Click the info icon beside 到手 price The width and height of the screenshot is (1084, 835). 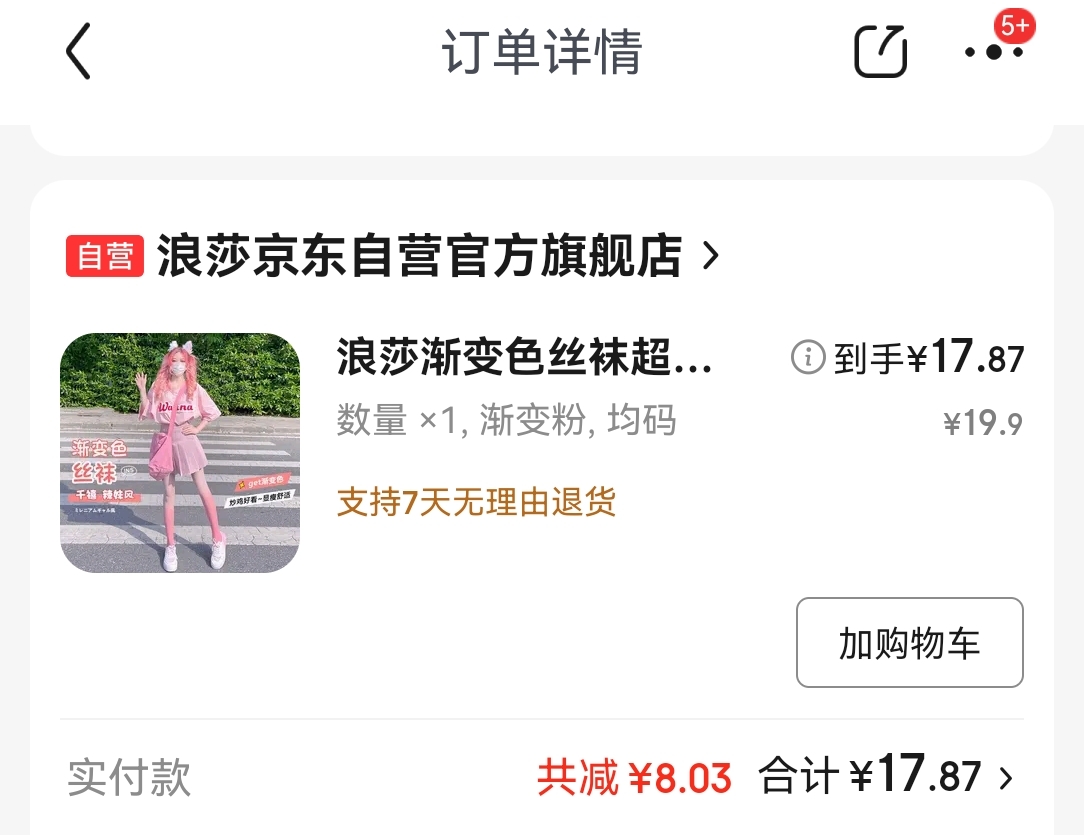[807, 357]
